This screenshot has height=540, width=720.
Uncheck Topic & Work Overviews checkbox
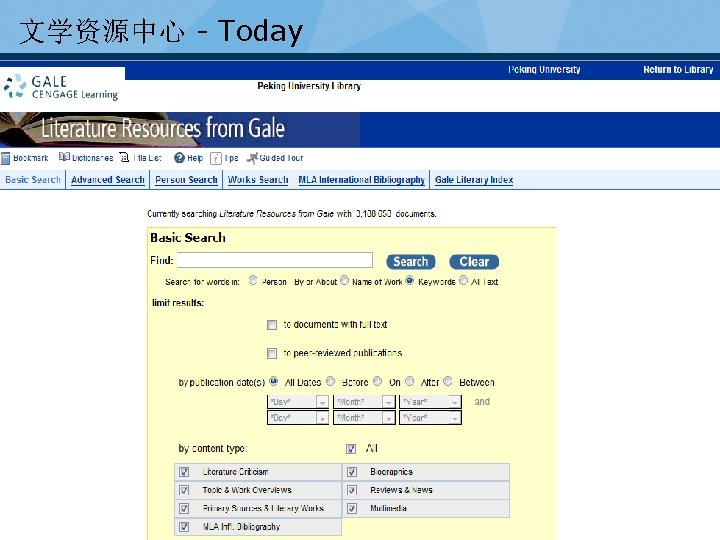tap(184, 490)
